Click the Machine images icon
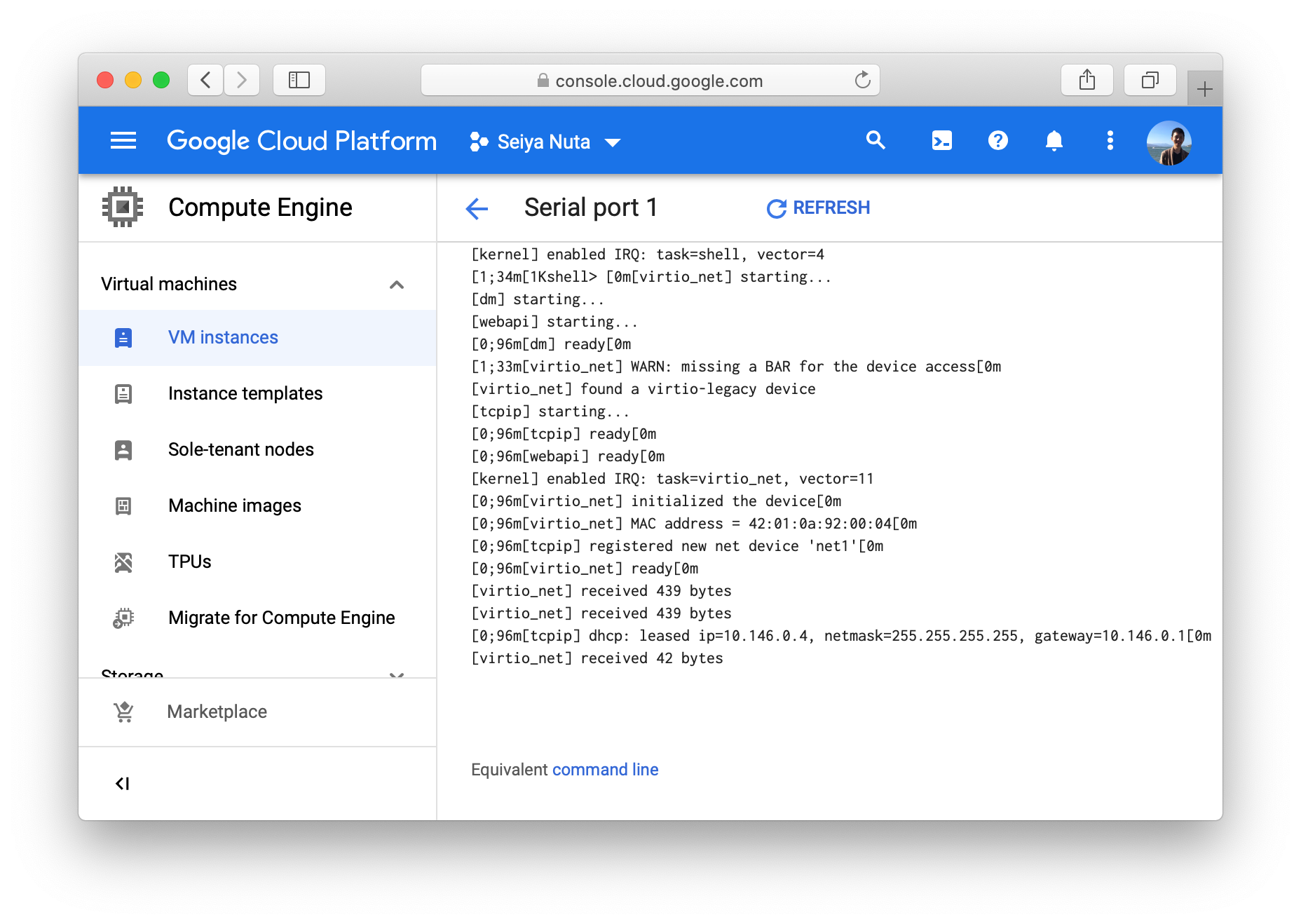1301x924 pixels. pyautogui.click(x=123, y=505)
